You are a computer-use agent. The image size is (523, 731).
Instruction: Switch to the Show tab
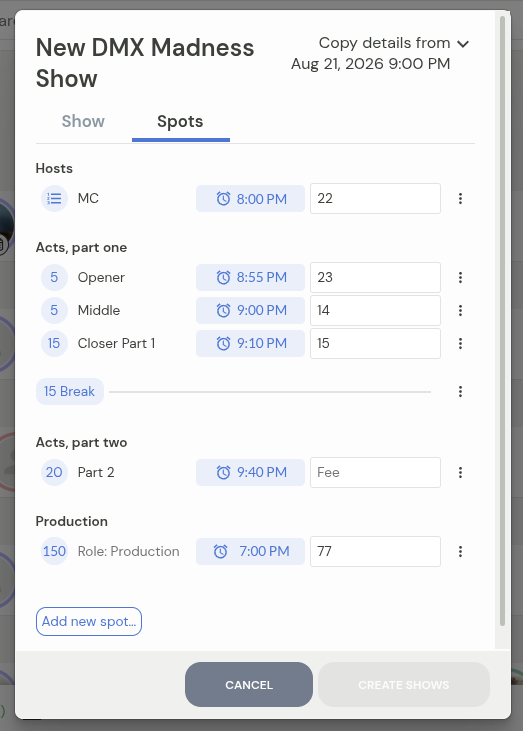(x=83, y=121)
